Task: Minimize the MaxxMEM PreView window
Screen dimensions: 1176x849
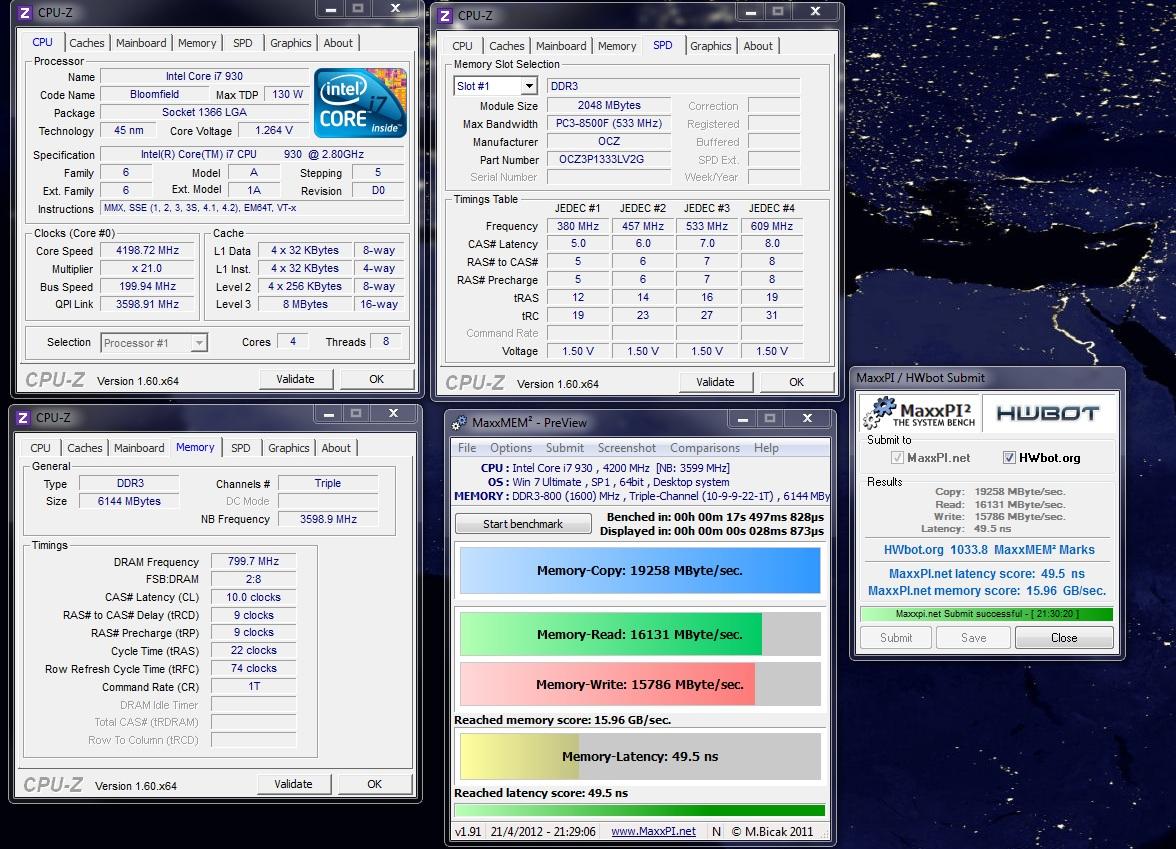Action: point(742,418)
